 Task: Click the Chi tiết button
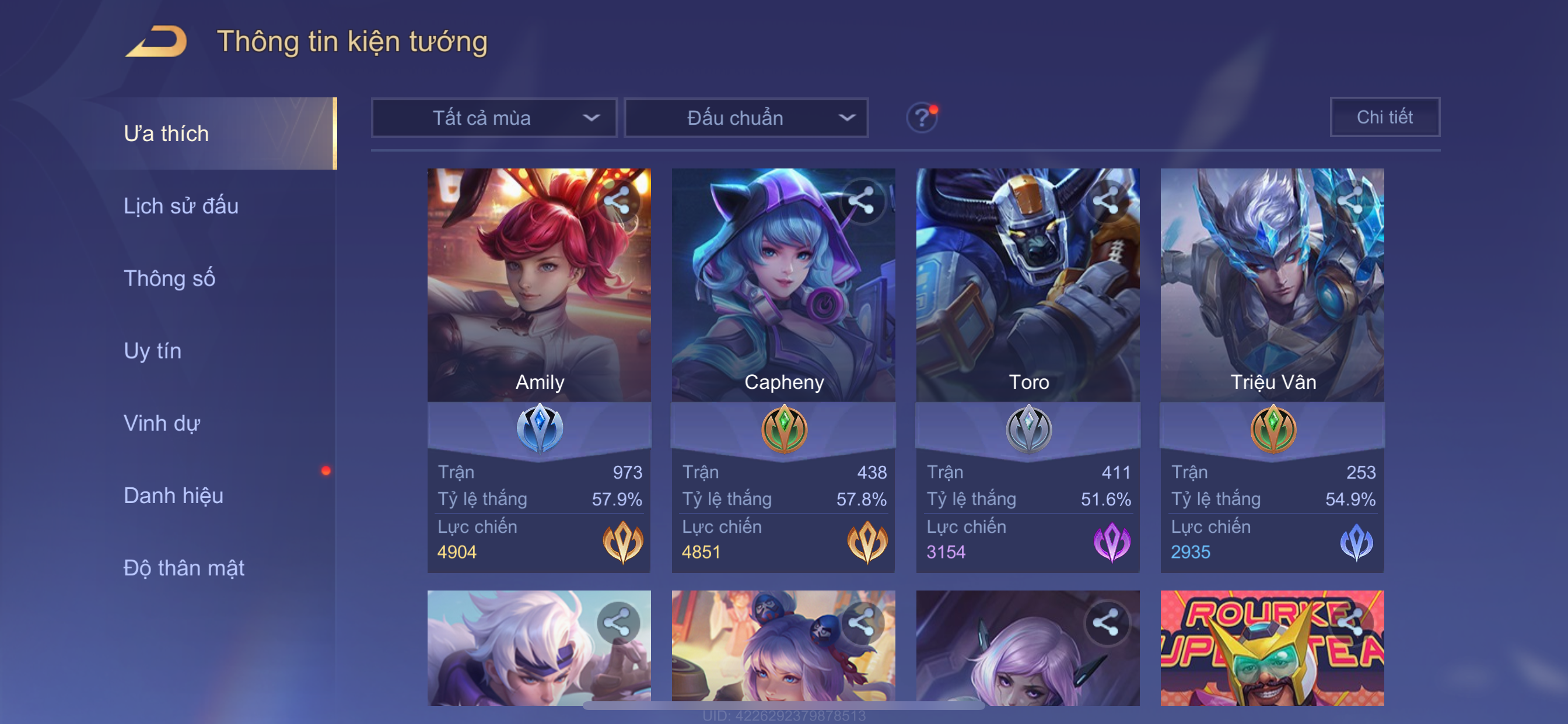pyautogui.click(x=1385, y=117)
